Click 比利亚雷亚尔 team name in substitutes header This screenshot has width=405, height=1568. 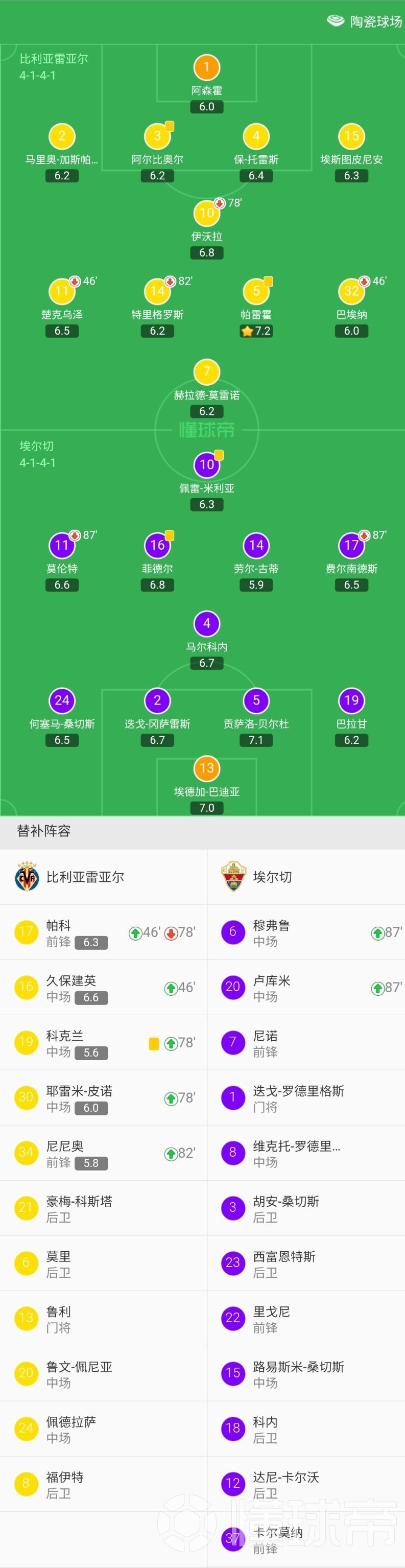85,877
